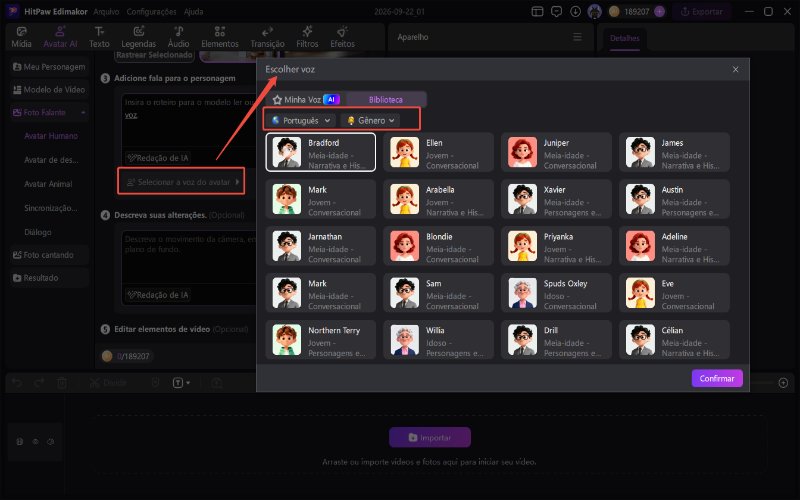800x500 pixels.
Task: Open the Português language dropdown
Action: pyautogui.click(x=301, y=120)
